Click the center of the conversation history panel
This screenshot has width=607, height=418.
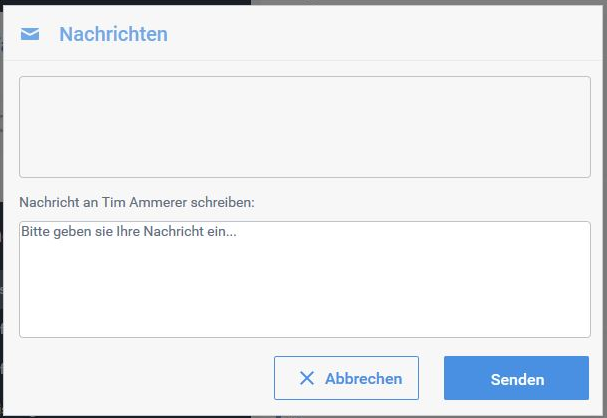click(304, 127)
